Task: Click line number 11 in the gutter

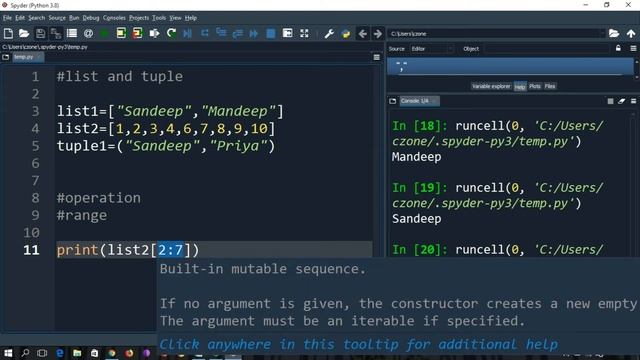Action: coord(31,250)
